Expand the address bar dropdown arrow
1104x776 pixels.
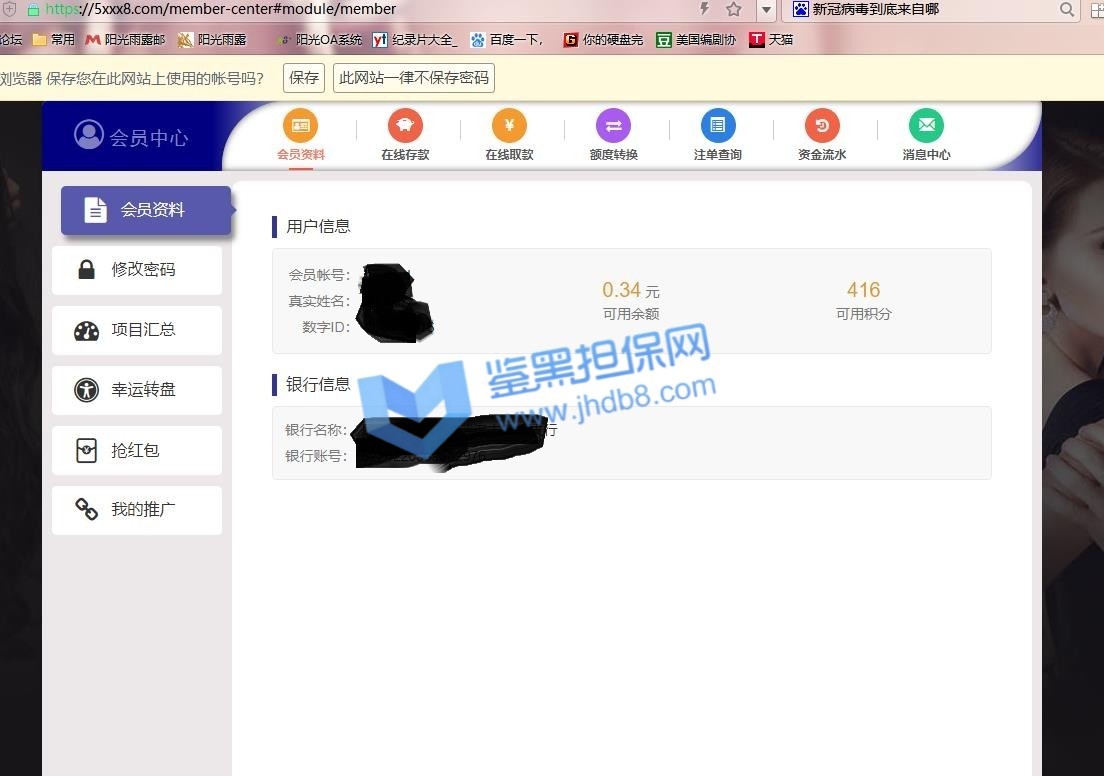[766, 10]
